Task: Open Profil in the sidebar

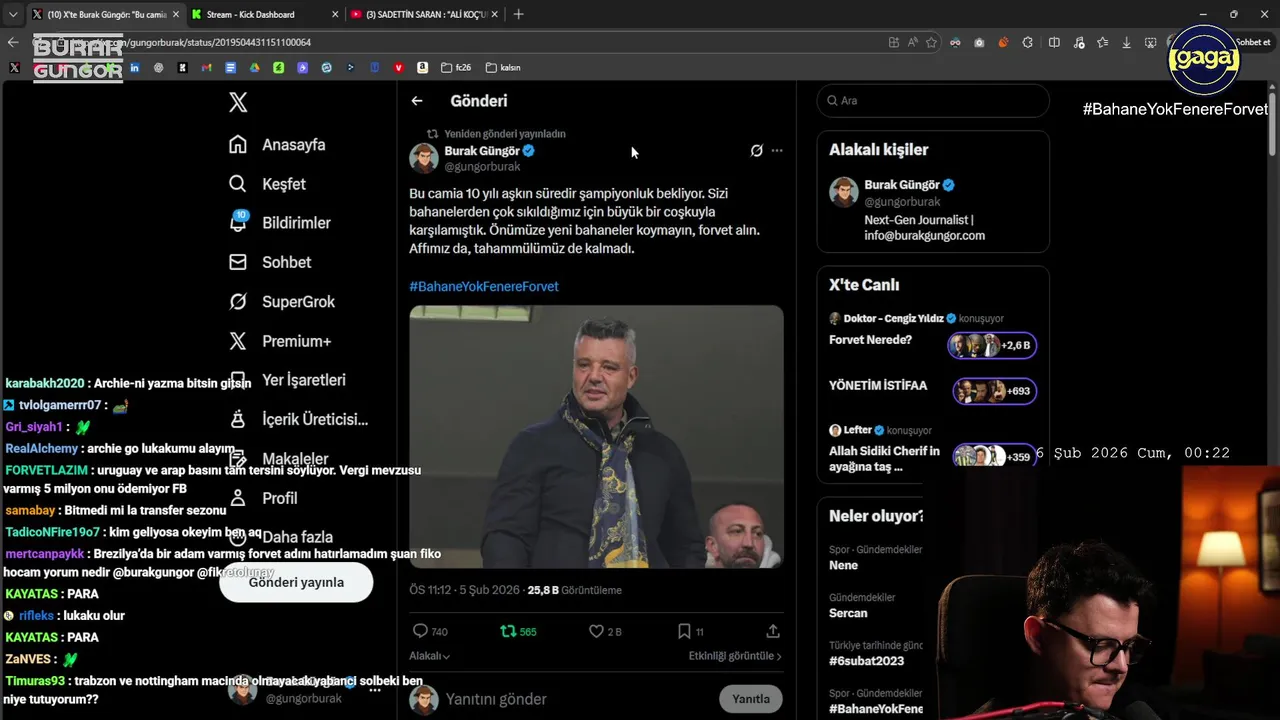Action: [262, 498]
